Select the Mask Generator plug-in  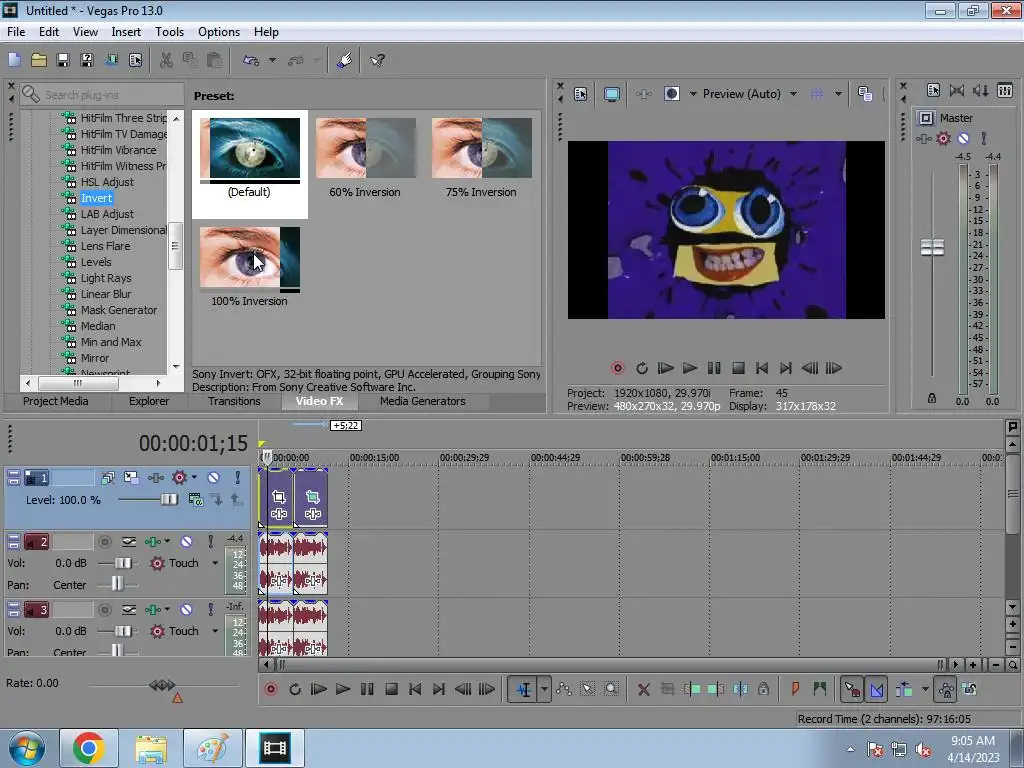(x=119, y=310)
